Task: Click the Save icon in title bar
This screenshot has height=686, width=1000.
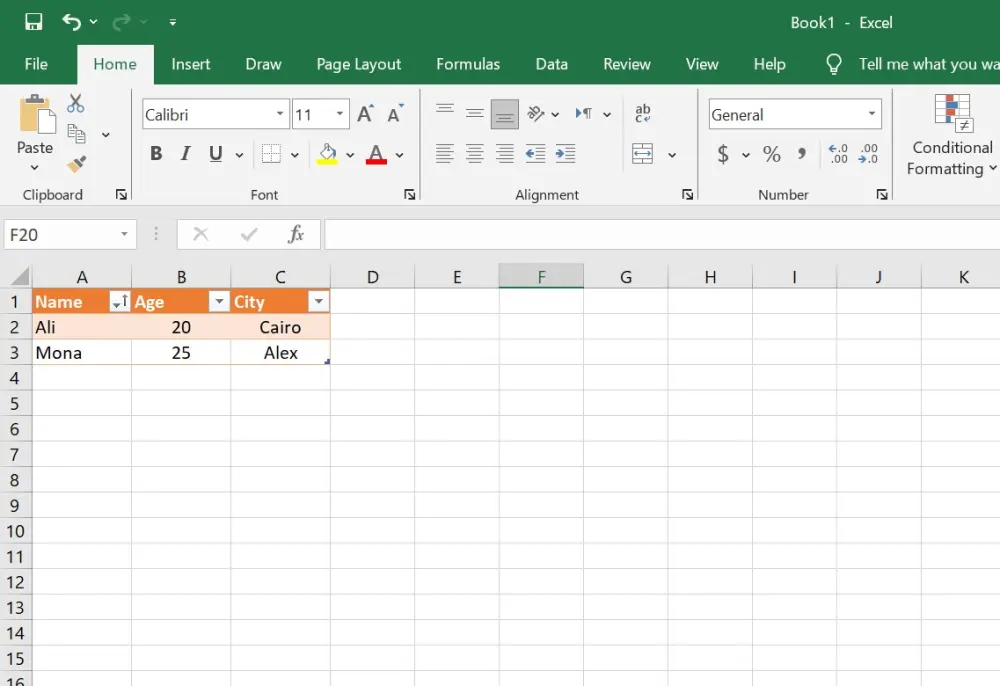Action: pyautogui.click(x=33, y=22)
